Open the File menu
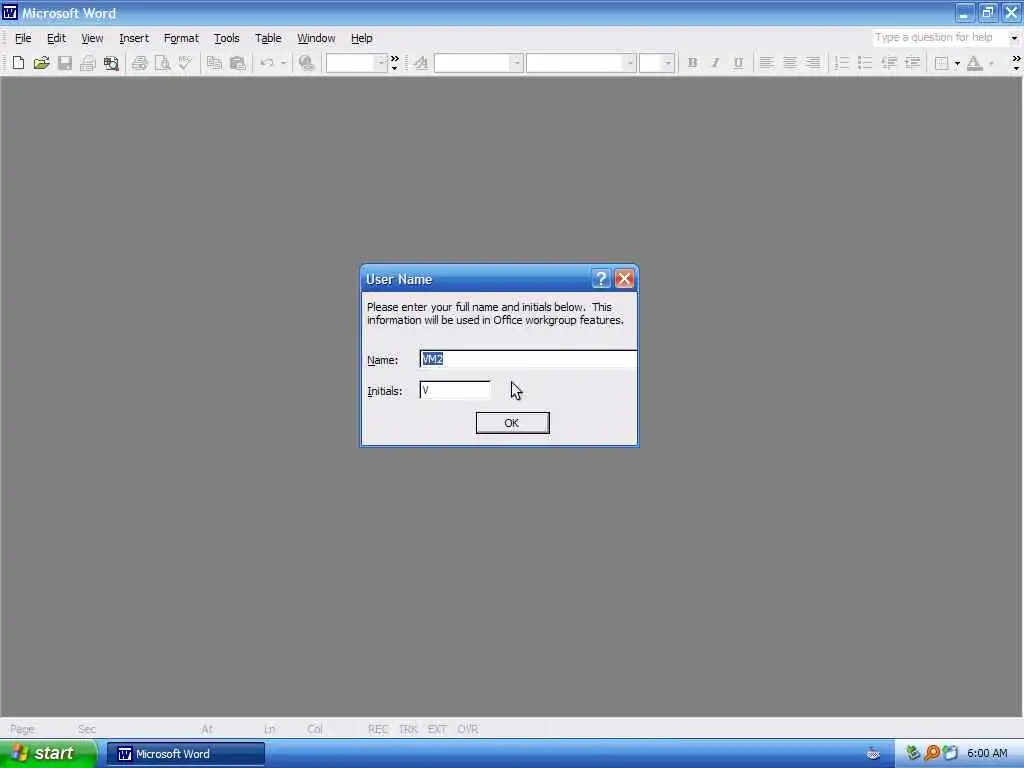The width and height of the screenshot is (1024, 768). [x=23, y=38]
